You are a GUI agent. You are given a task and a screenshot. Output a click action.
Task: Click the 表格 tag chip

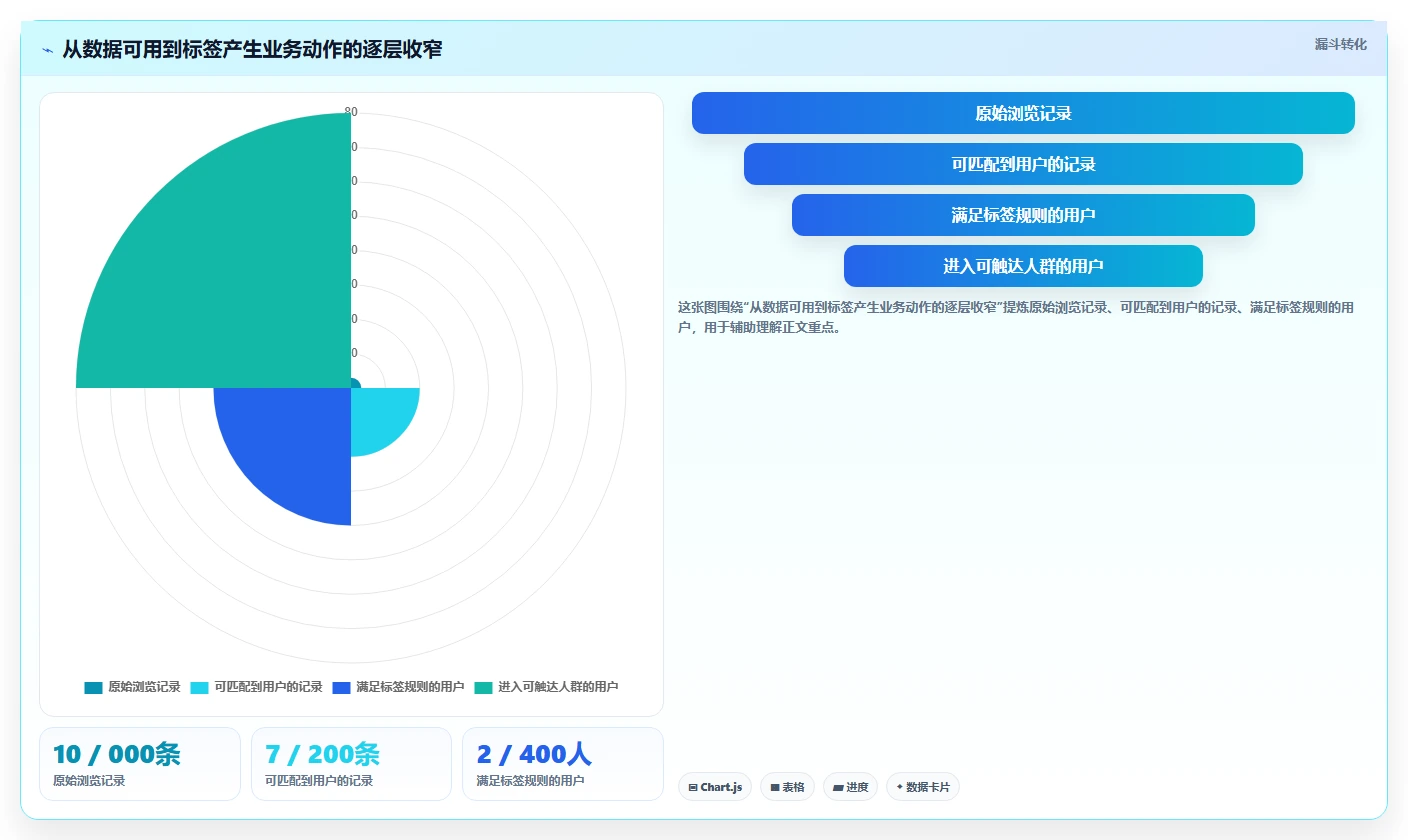pos(787,787)
